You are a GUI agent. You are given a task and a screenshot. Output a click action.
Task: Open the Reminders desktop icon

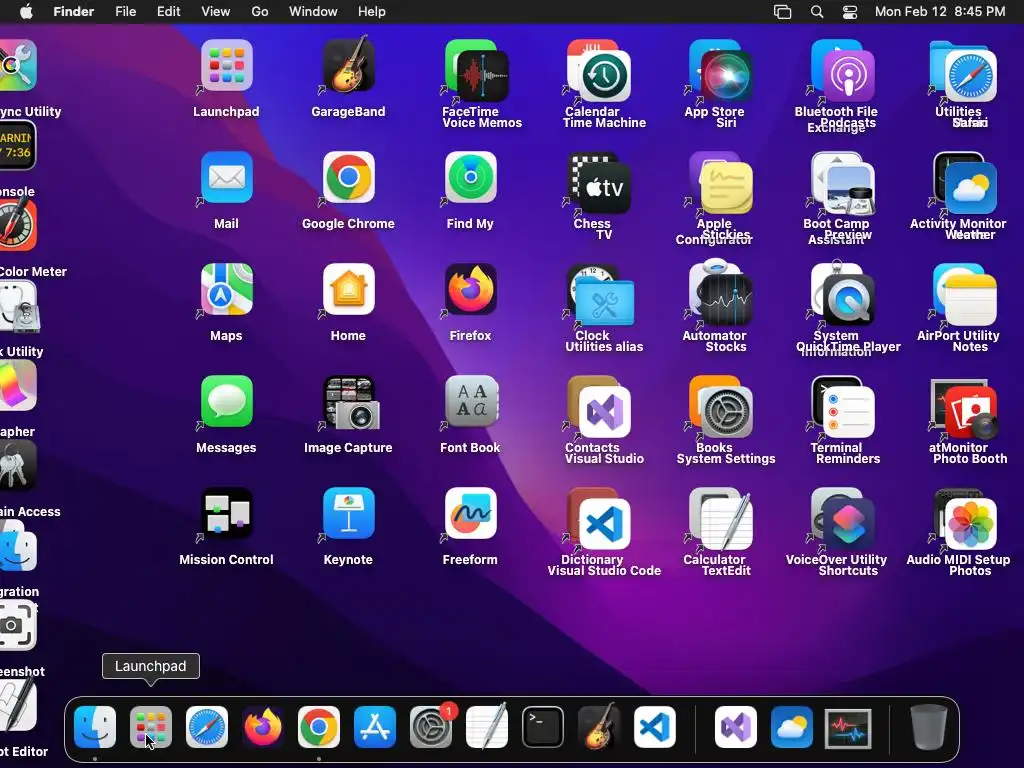tap(848, 413)
